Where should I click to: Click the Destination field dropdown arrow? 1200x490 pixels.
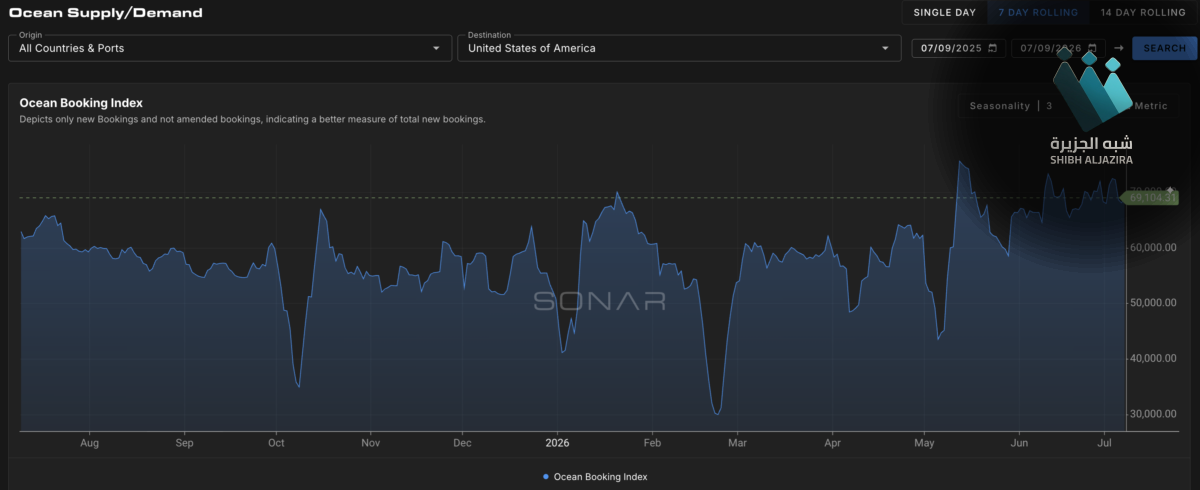tap(885, 48)
